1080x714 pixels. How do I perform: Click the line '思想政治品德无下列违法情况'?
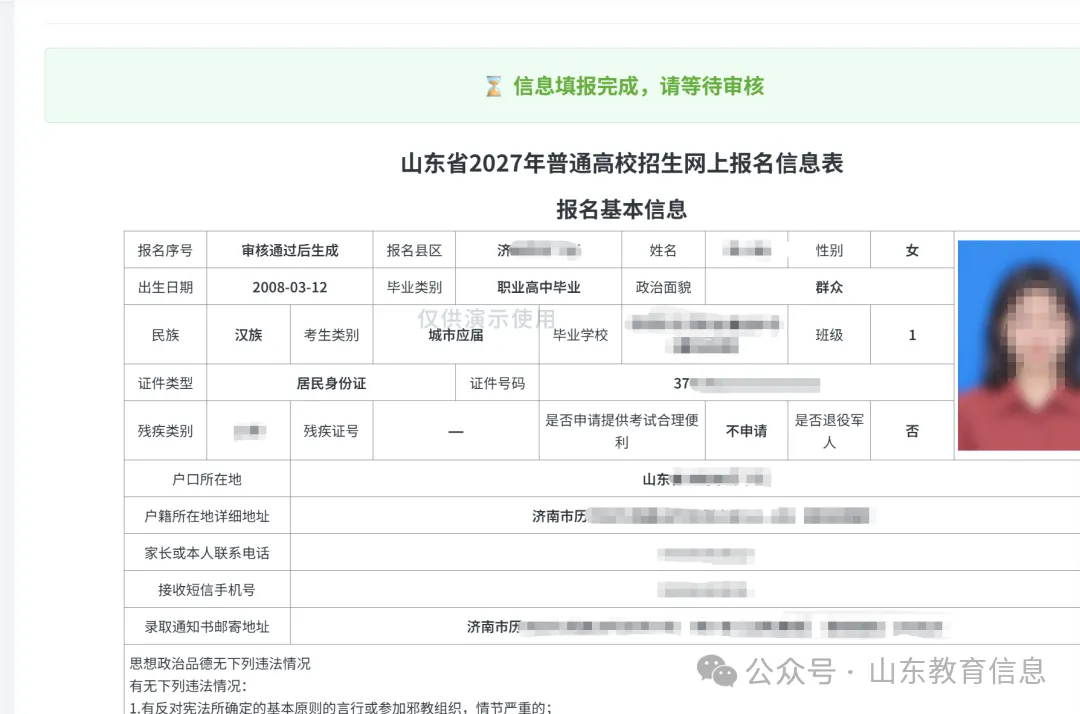coord(220,664)
